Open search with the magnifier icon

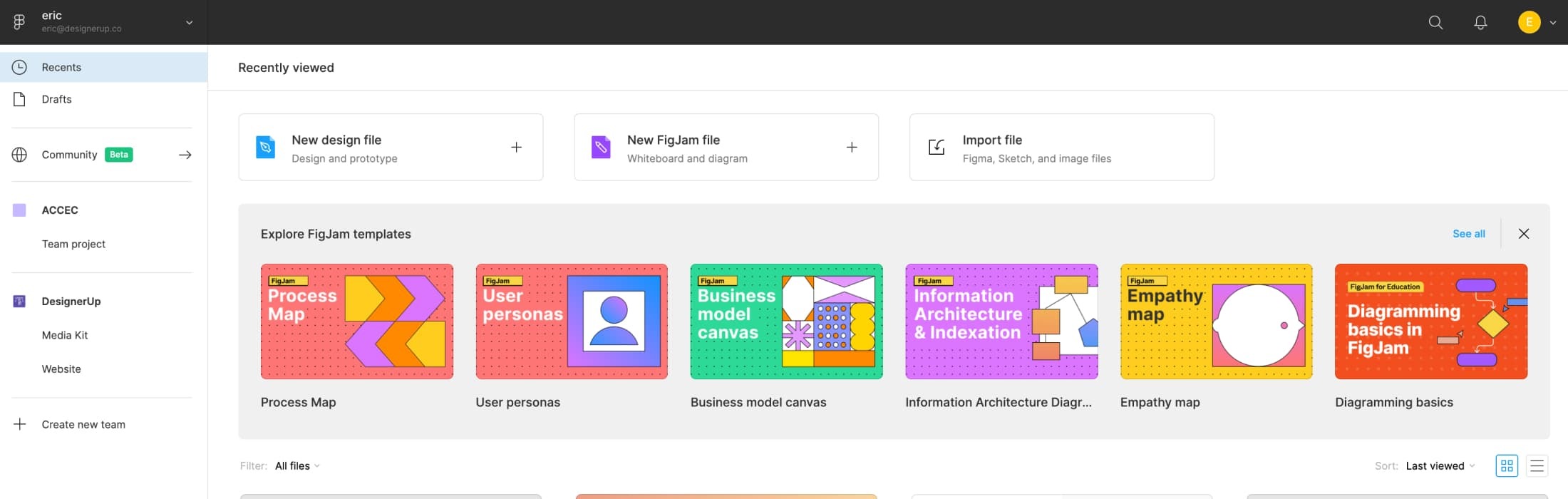(1435, 23)
